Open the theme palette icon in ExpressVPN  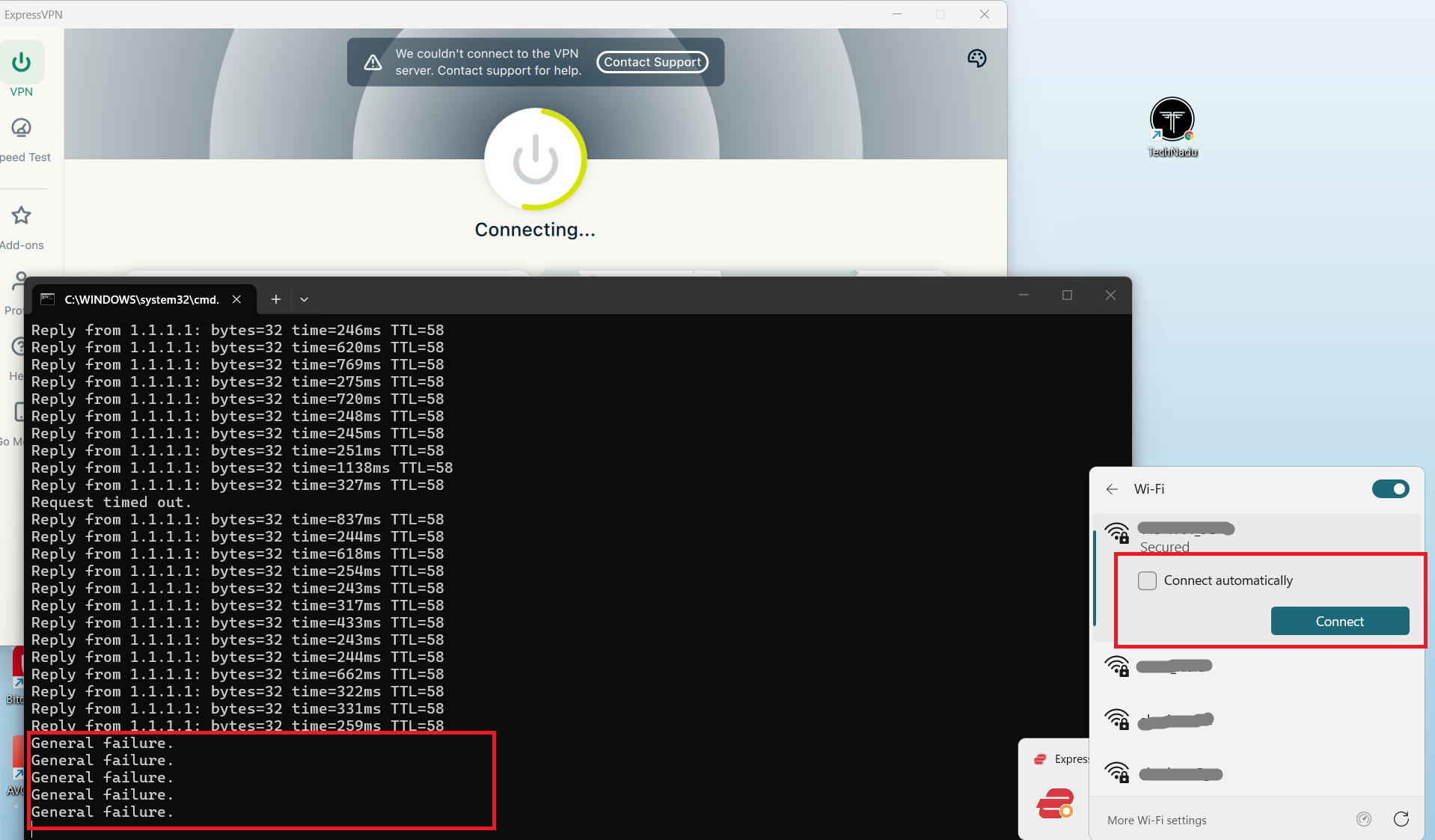coord(977,58)
